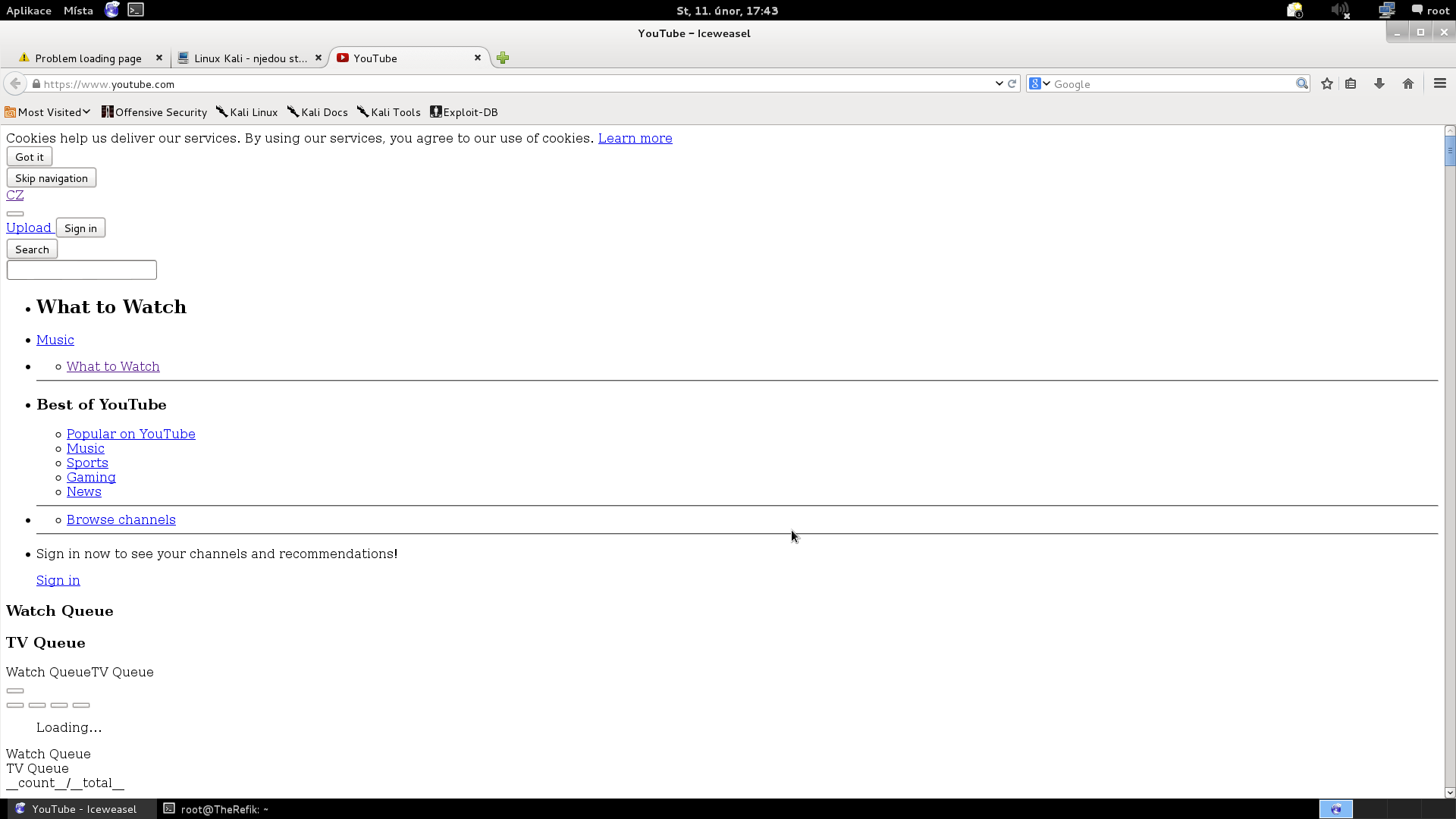
Task: Launch terminal from top panel icon
Action: [136, 10]
